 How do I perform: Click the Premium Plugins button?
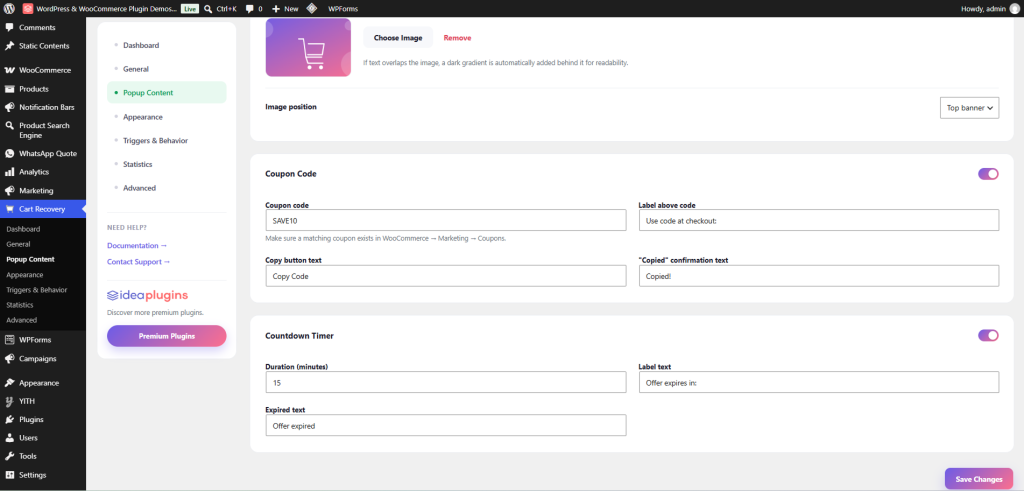tap(167, 336)
